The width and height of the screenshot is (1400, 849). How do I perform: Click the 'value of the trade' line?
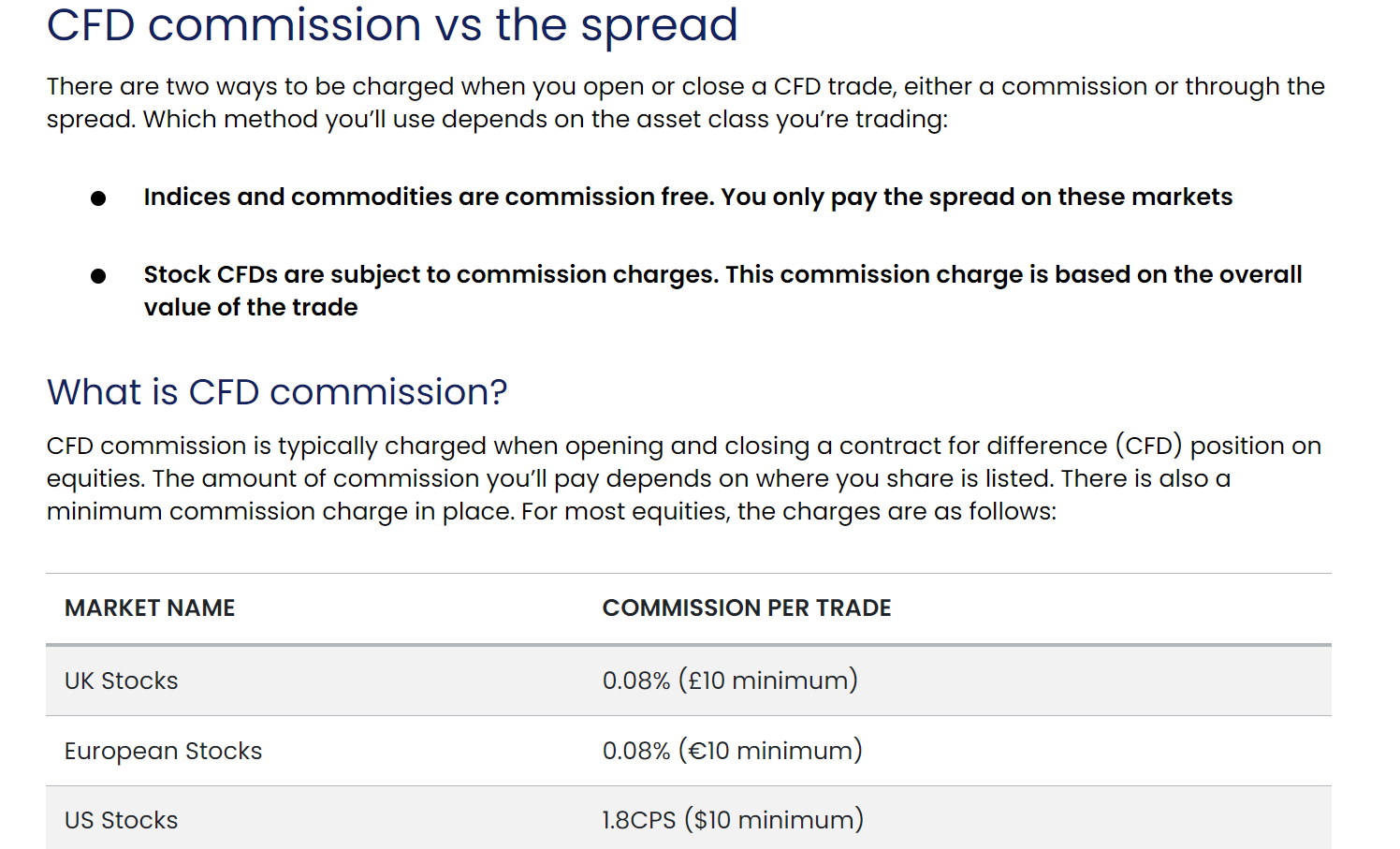click(251, 307)
